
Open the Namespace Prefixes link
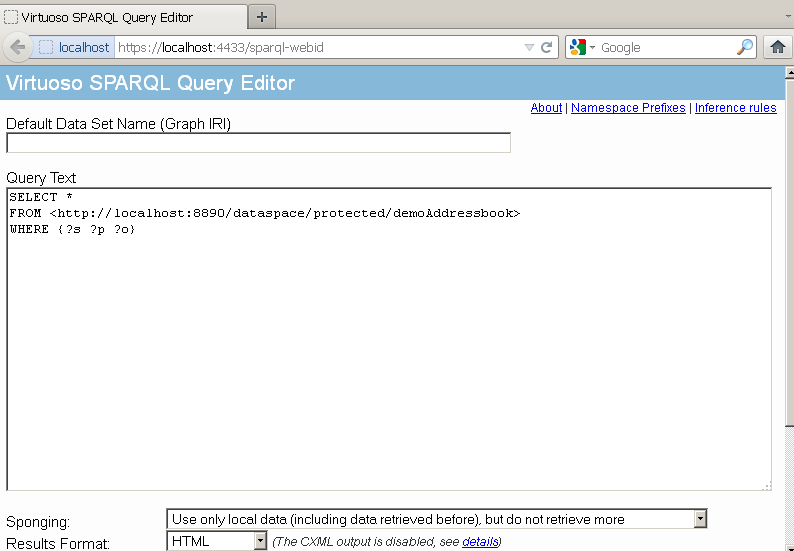point(628,108)
